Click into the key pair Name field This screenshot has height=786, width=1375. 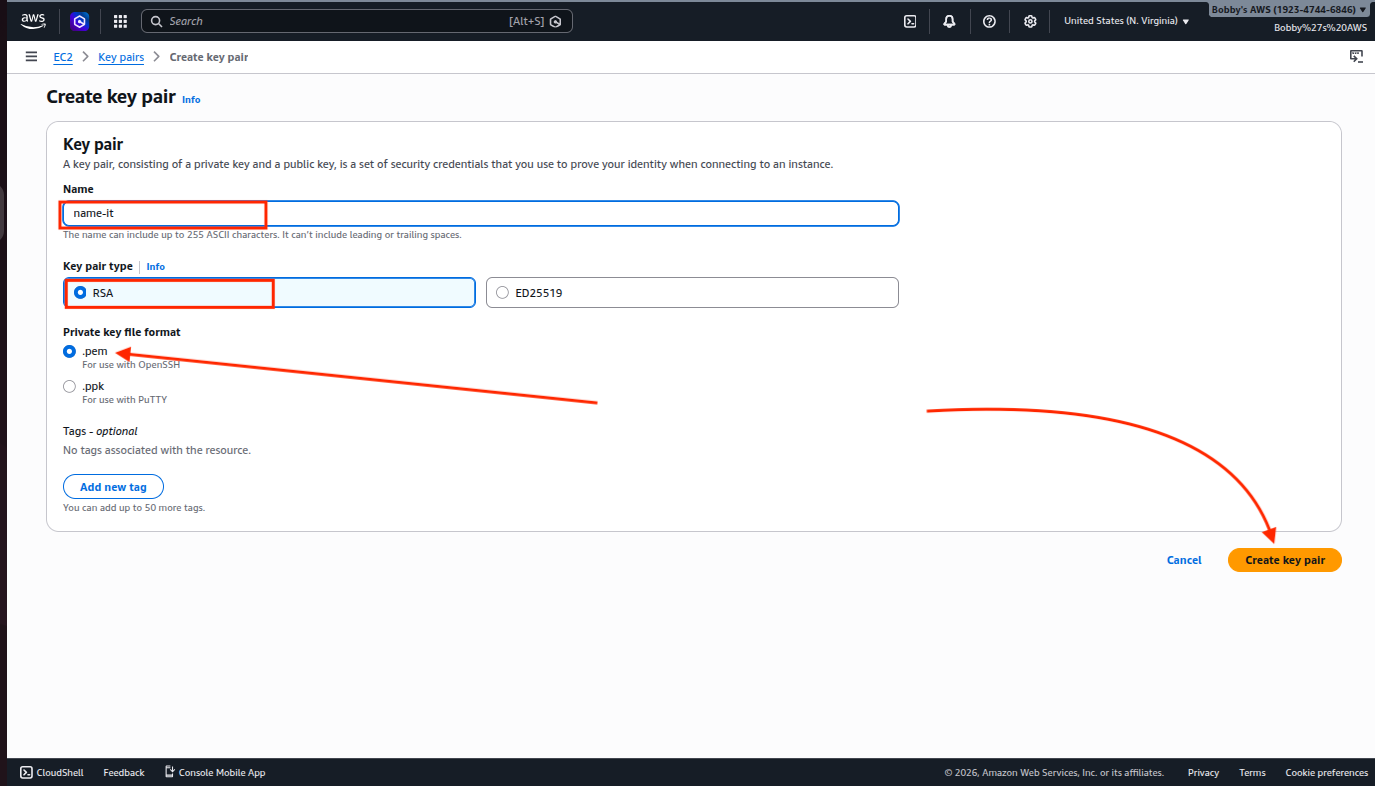(480, 214)
